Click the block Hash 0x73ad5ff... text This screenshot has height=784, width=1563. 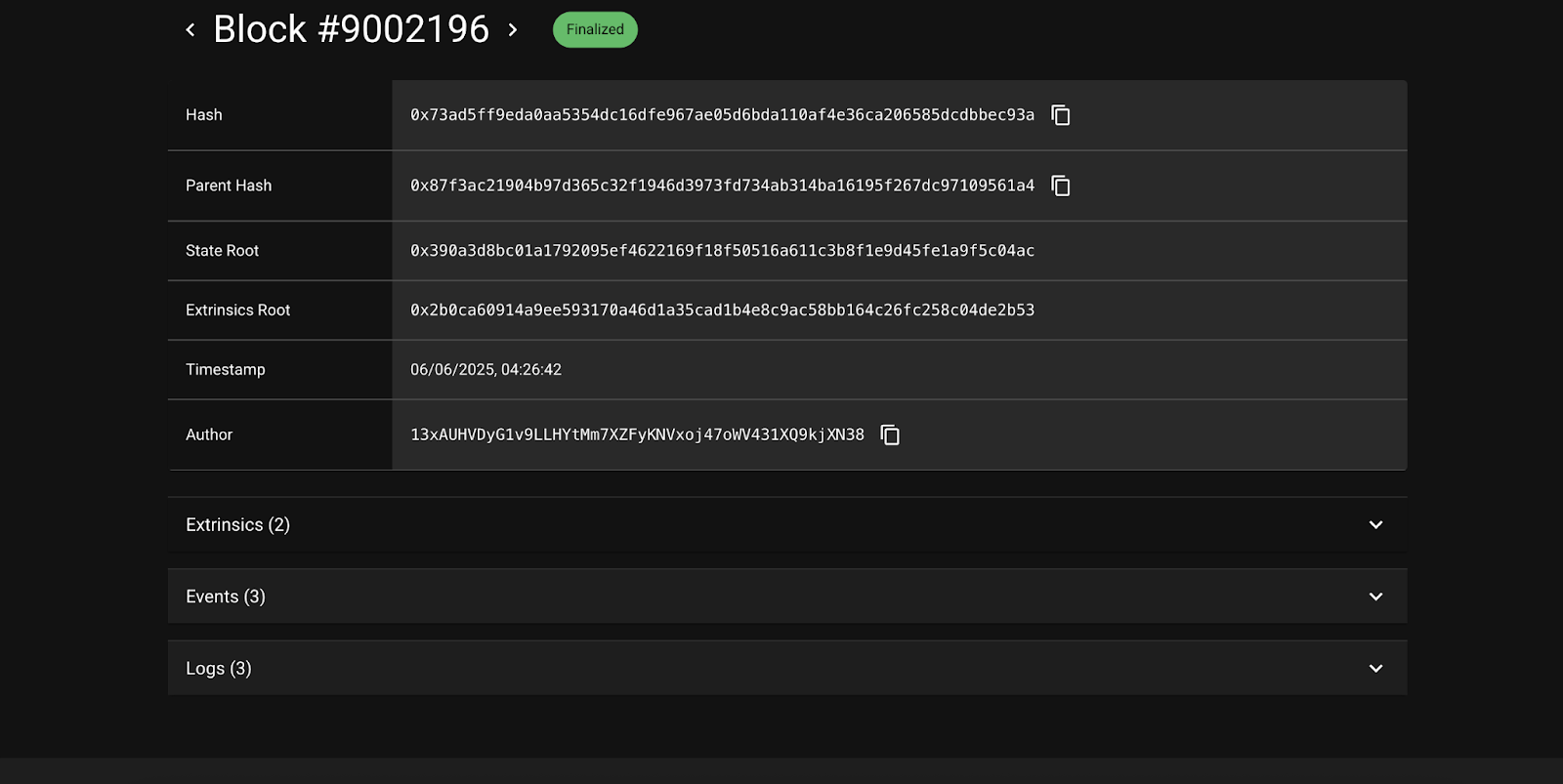click(722, 115)
